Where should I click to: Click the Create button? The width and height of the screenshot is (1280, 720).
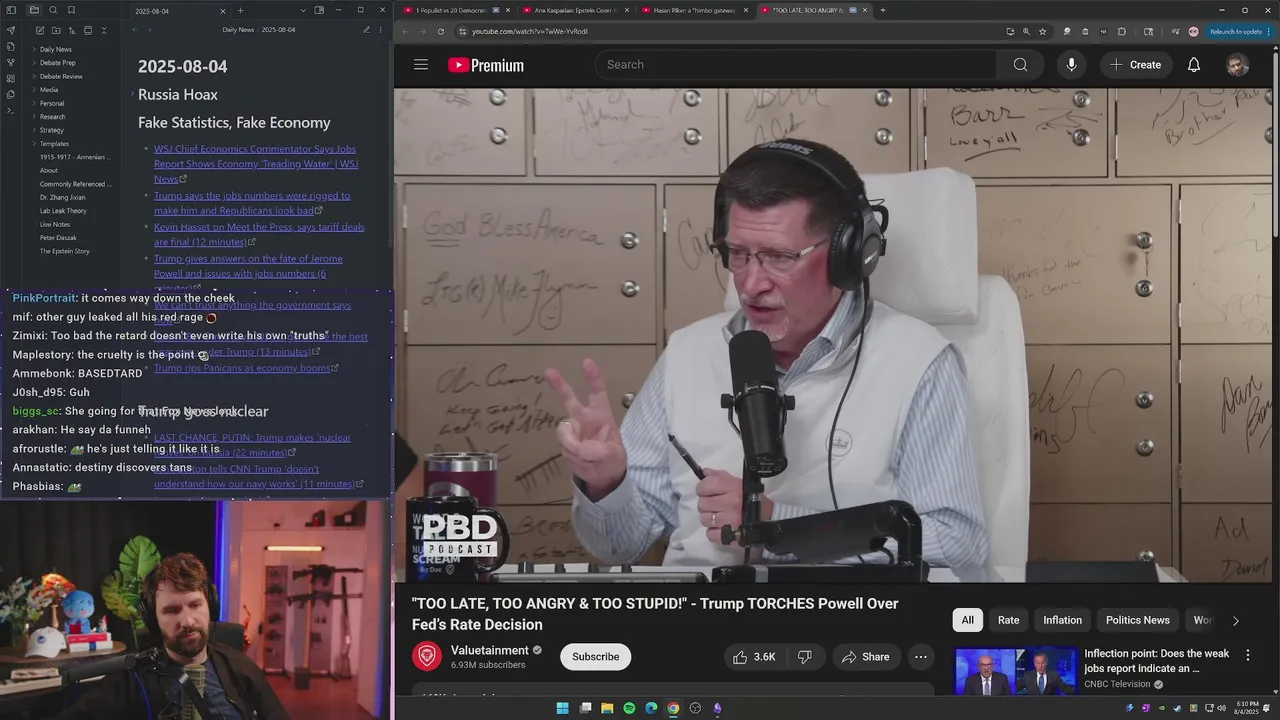(1135, 64)
